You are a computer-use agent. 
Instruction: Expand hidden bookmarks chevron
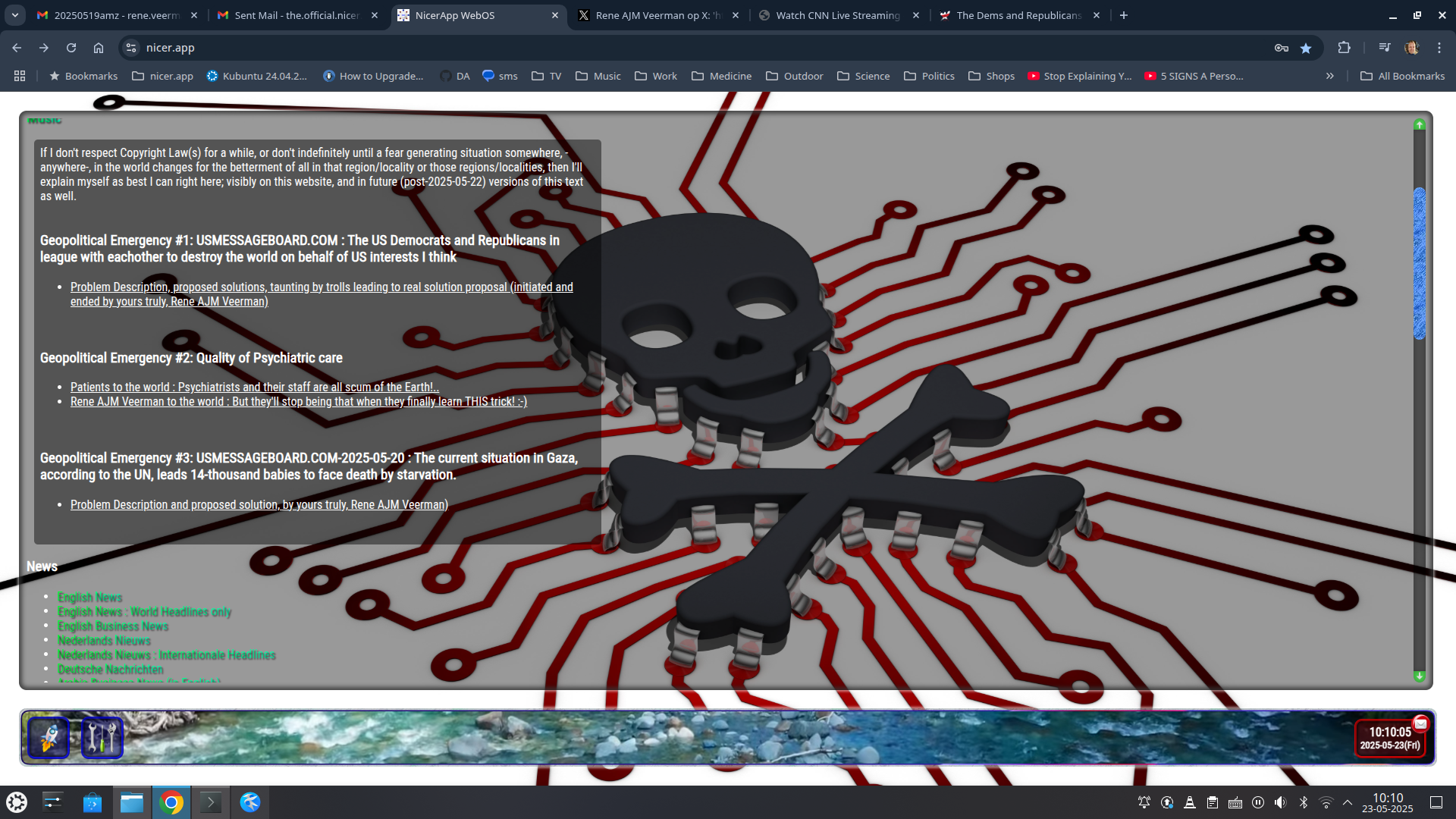pyautogui.click(x=1329, y=76)
